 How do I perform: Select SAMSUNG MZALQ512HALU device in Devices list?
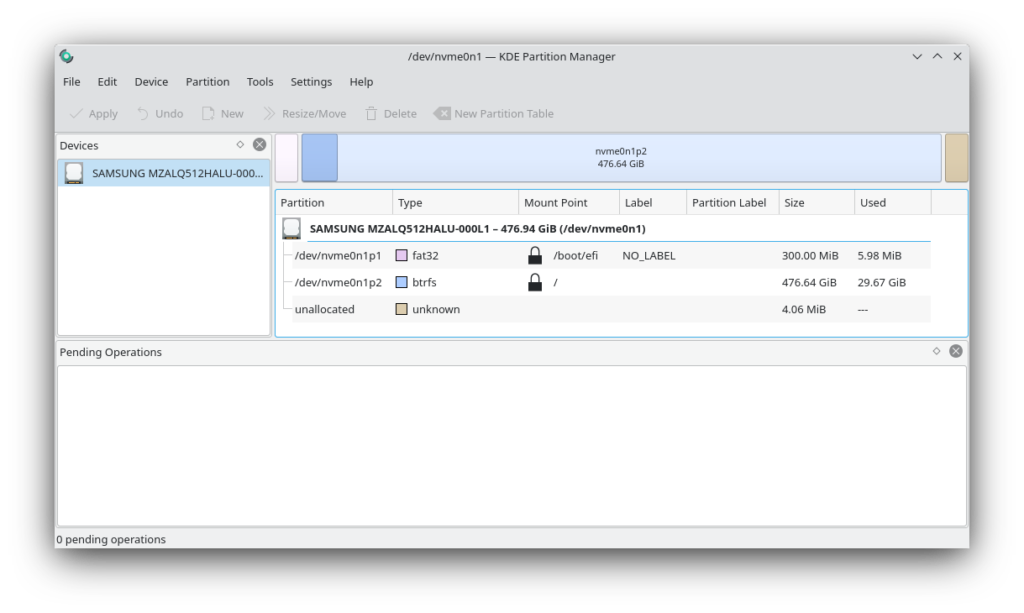coord(164,174)
